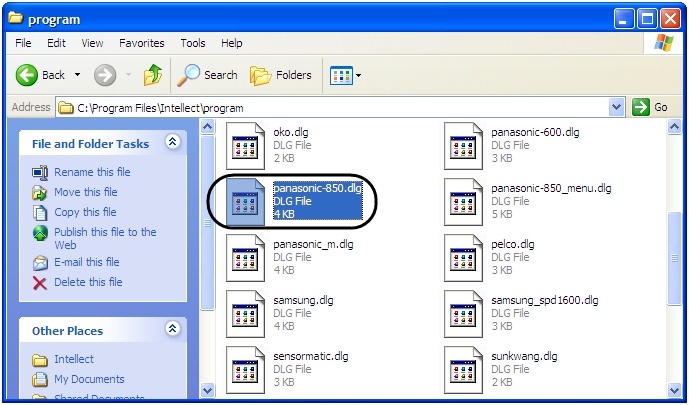This screenshot has height=405, width=689.
Task: Click the My Documents icon
Action: coord(40,379)
